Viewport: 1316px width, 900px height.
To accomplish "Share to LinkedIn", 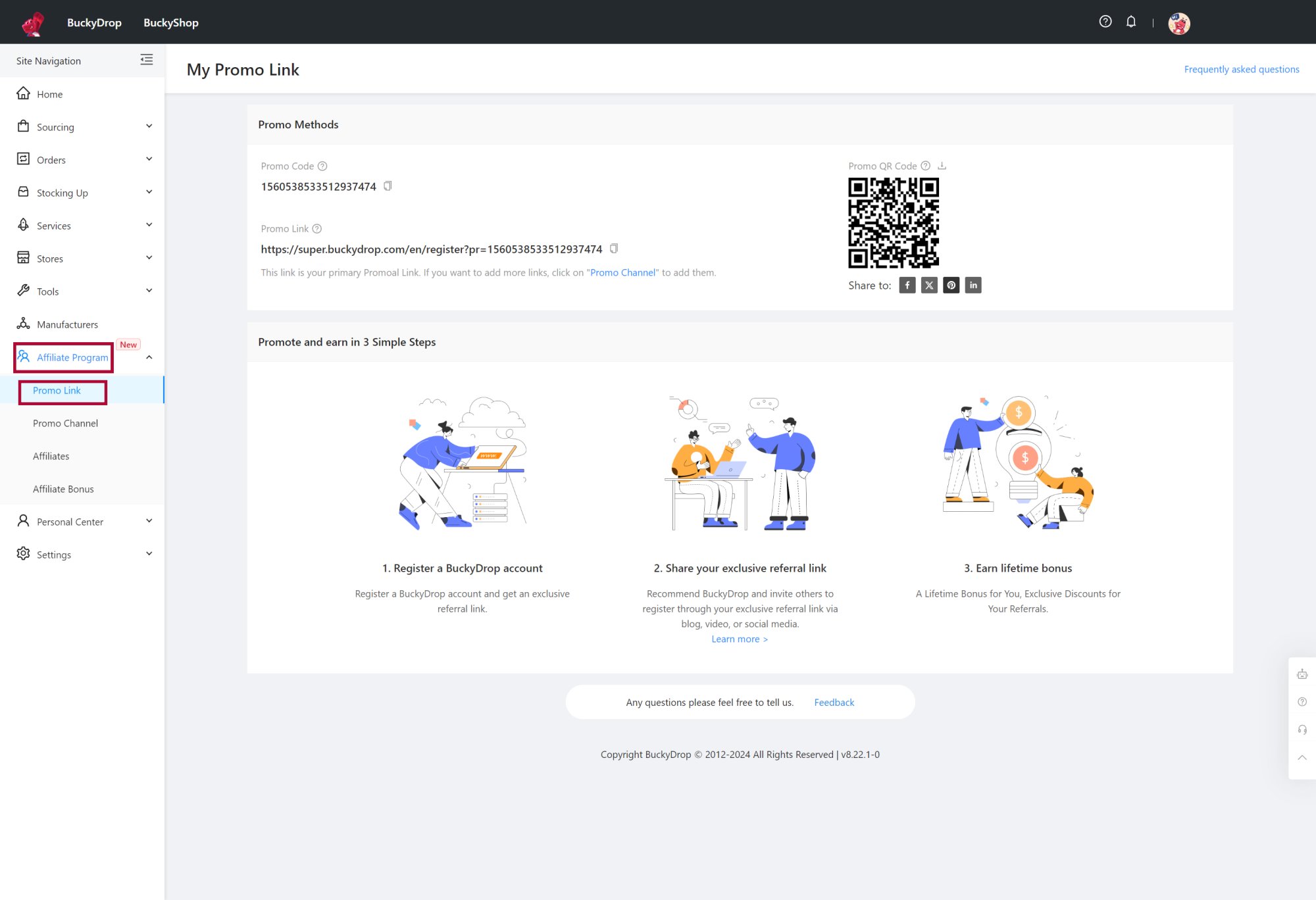I will point(973,285).
